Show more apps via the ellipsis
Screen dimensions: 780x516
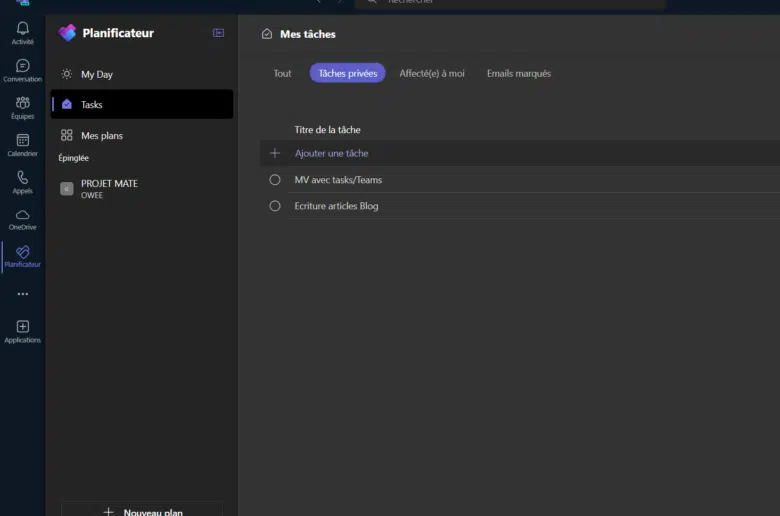click(22, 294)
